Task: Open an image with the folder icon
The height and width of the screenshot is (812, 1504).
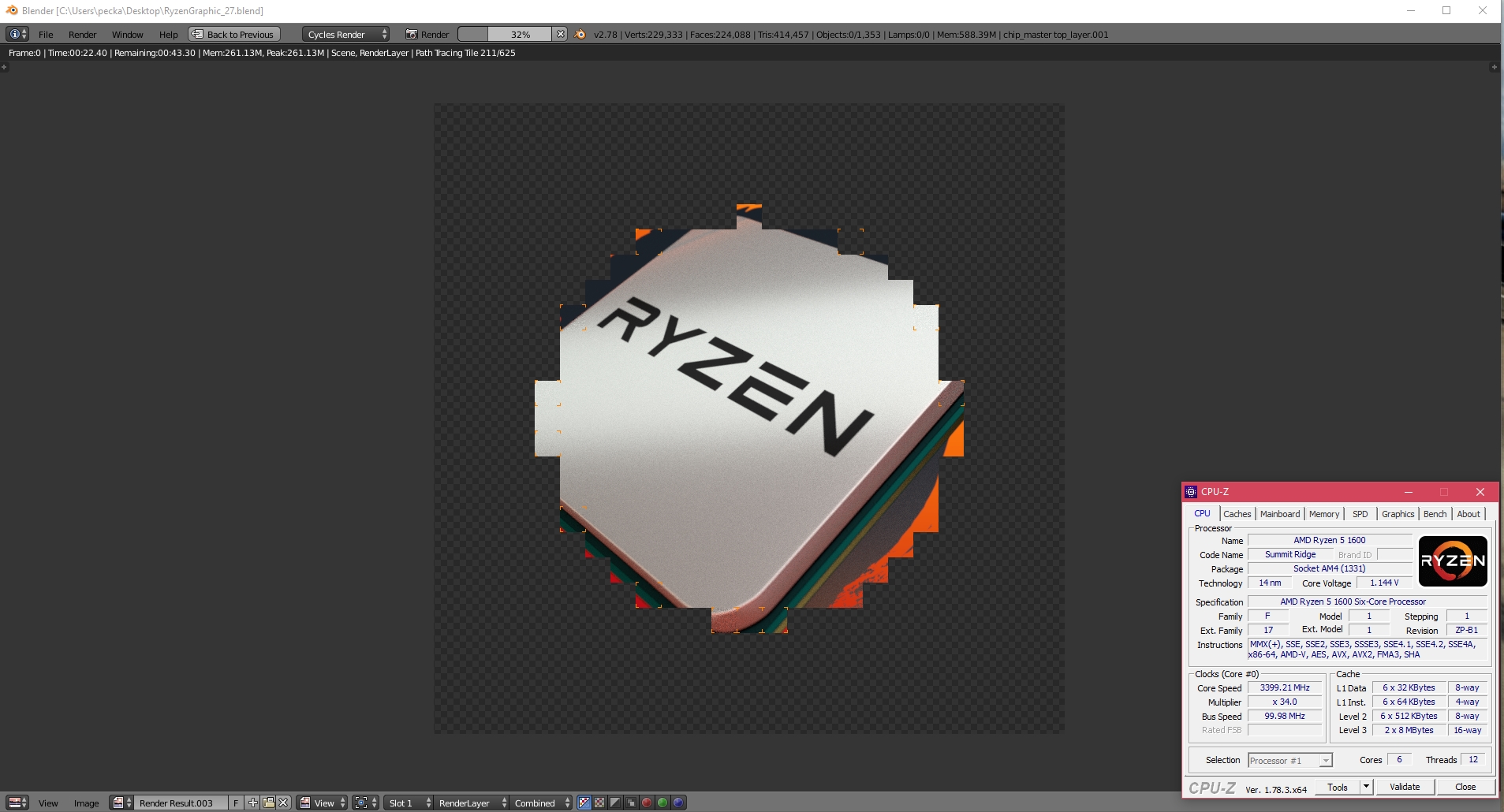Action: point(268,803)
